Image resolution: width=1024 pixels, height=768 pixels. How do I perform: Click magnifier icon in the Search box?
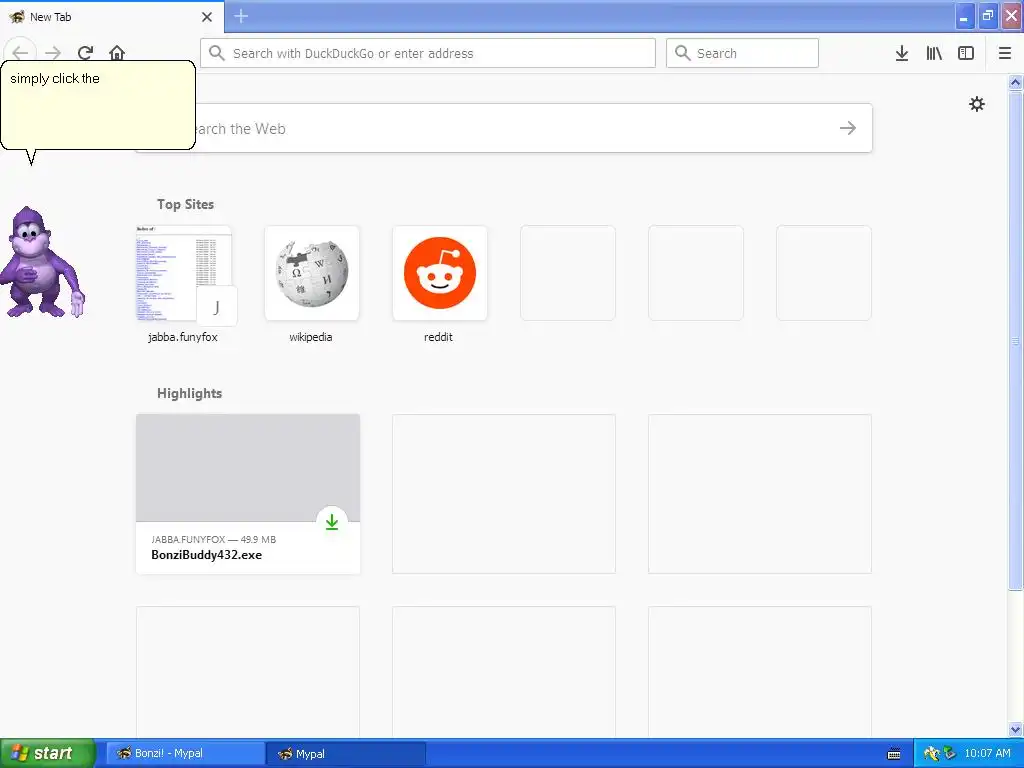pos(682,53)
